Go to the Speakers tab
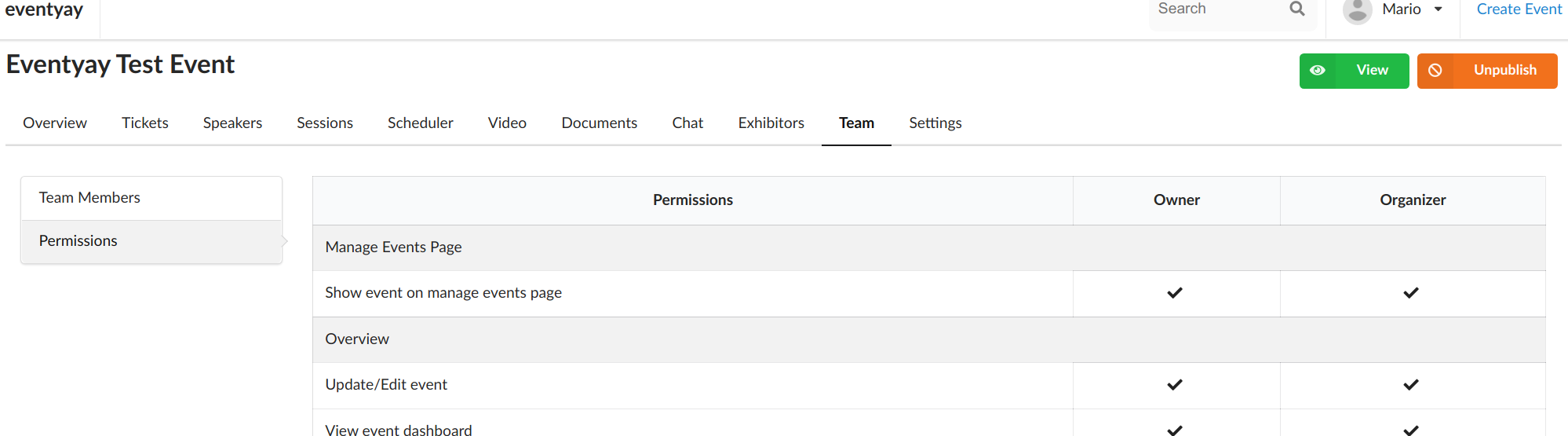 tap(232, 123)
